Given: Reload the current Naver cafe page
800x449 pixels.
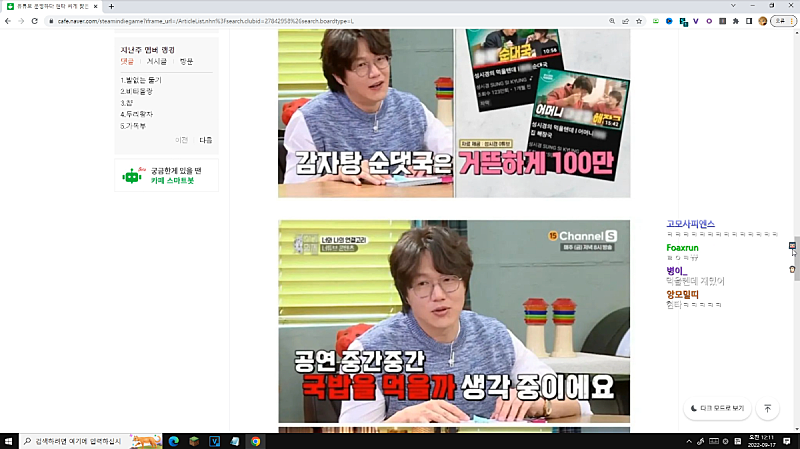Looking at the screenshot, I should pos(35,21).
